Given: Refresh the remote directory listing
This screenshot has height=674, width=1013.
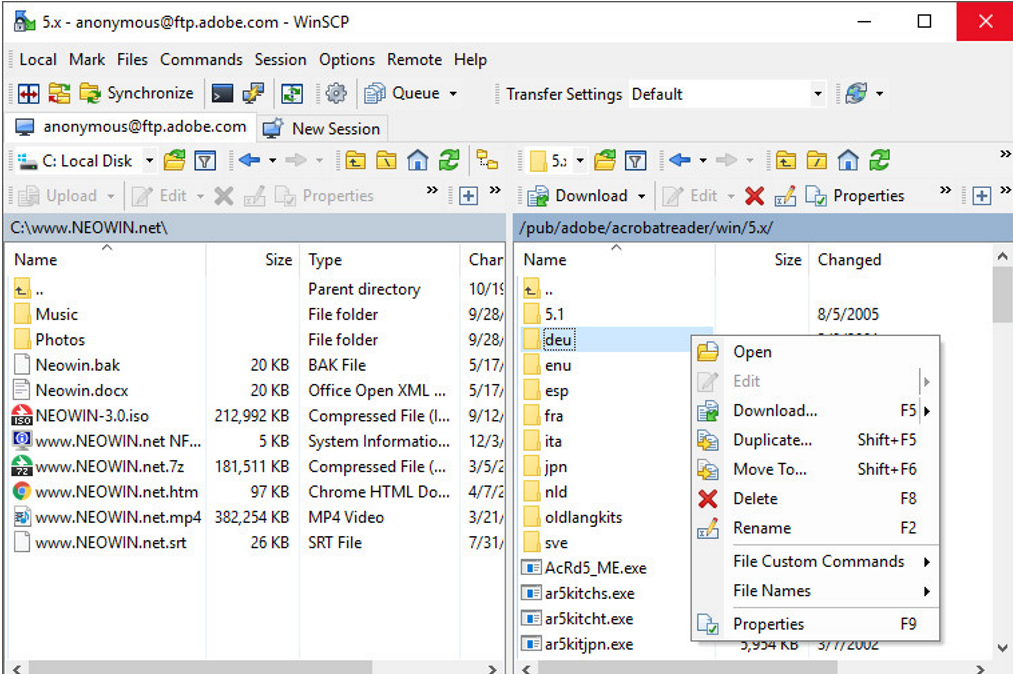Looking at the screenshot, I should (879, 160).
